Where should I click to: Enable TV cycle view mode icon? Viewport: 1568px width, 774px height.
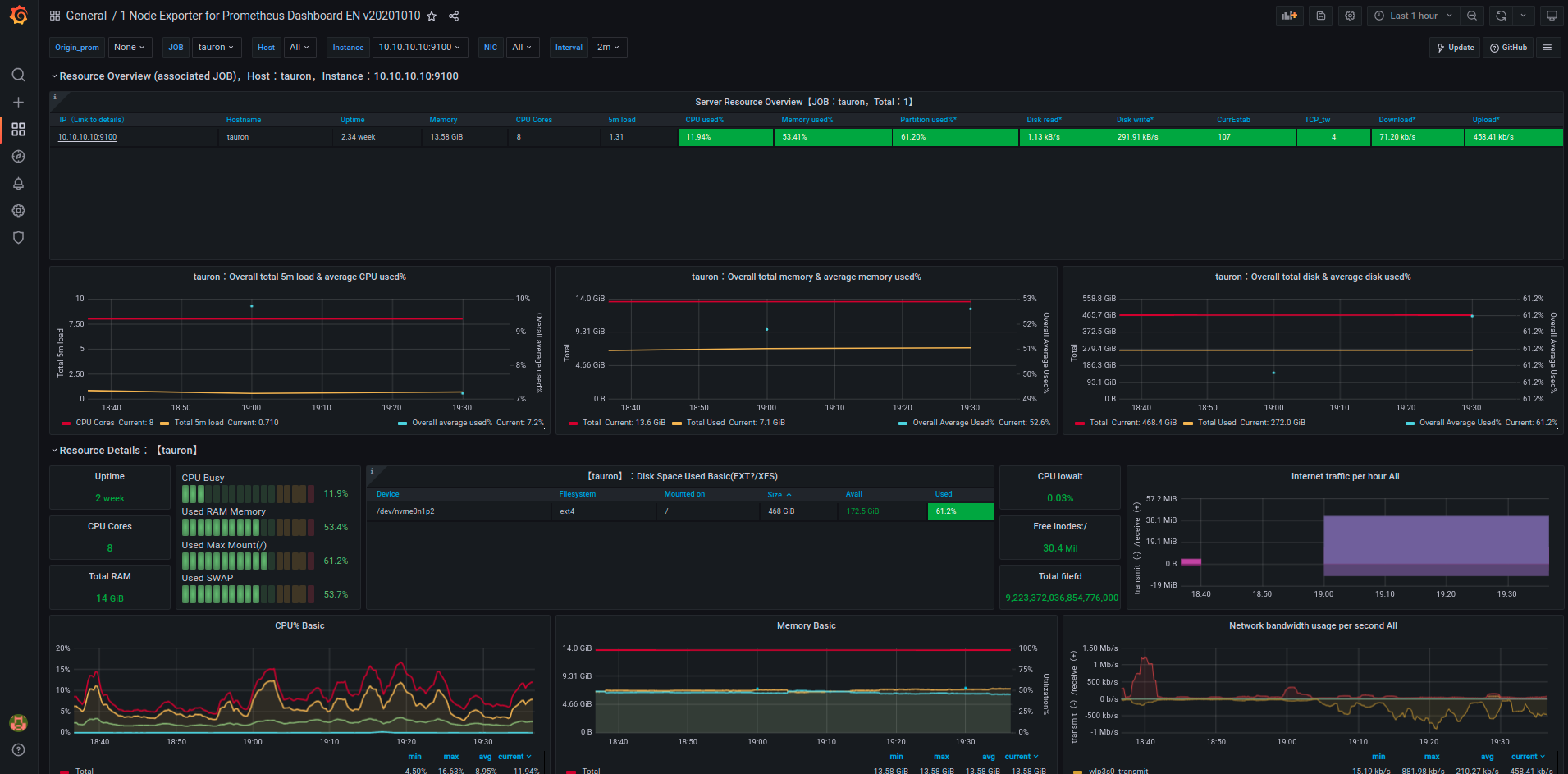pyautogui.click(x=1552, y=15)
